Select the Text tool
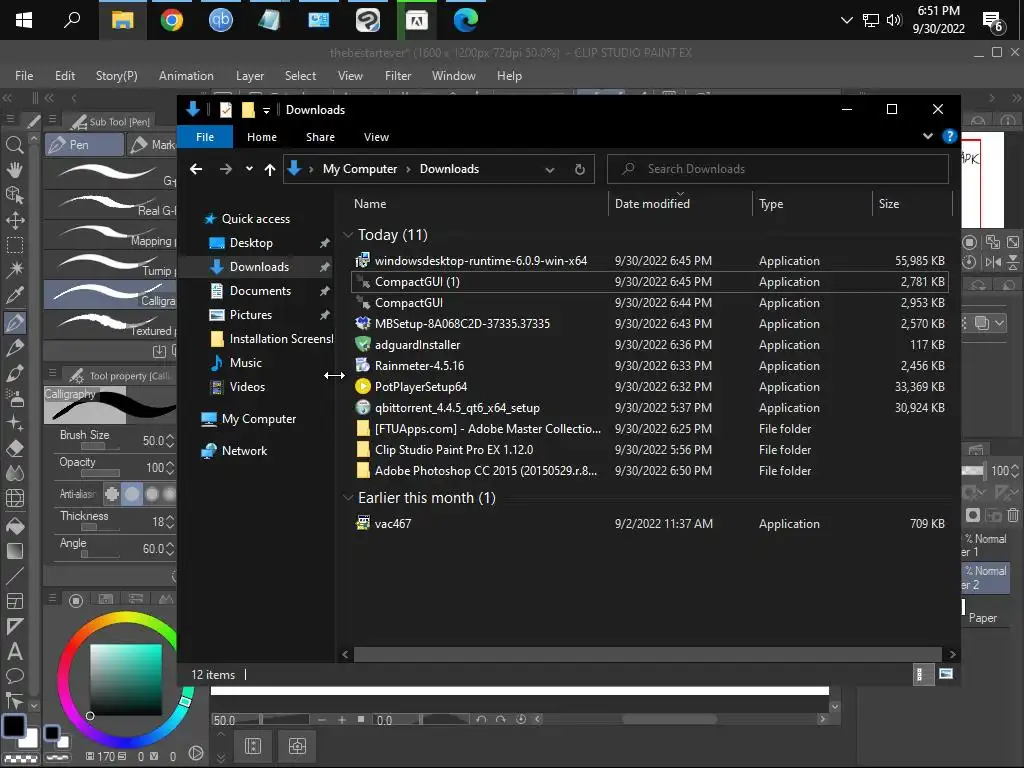This screenshot has width=1024, height=768. [14, 651]
